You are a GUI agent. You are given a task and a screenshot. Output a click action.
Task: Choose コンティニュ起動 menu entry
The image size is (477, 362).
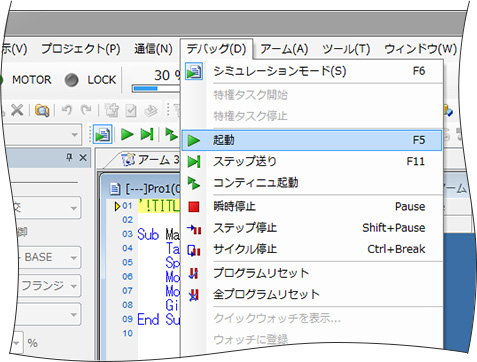click(x=312, y=183)
